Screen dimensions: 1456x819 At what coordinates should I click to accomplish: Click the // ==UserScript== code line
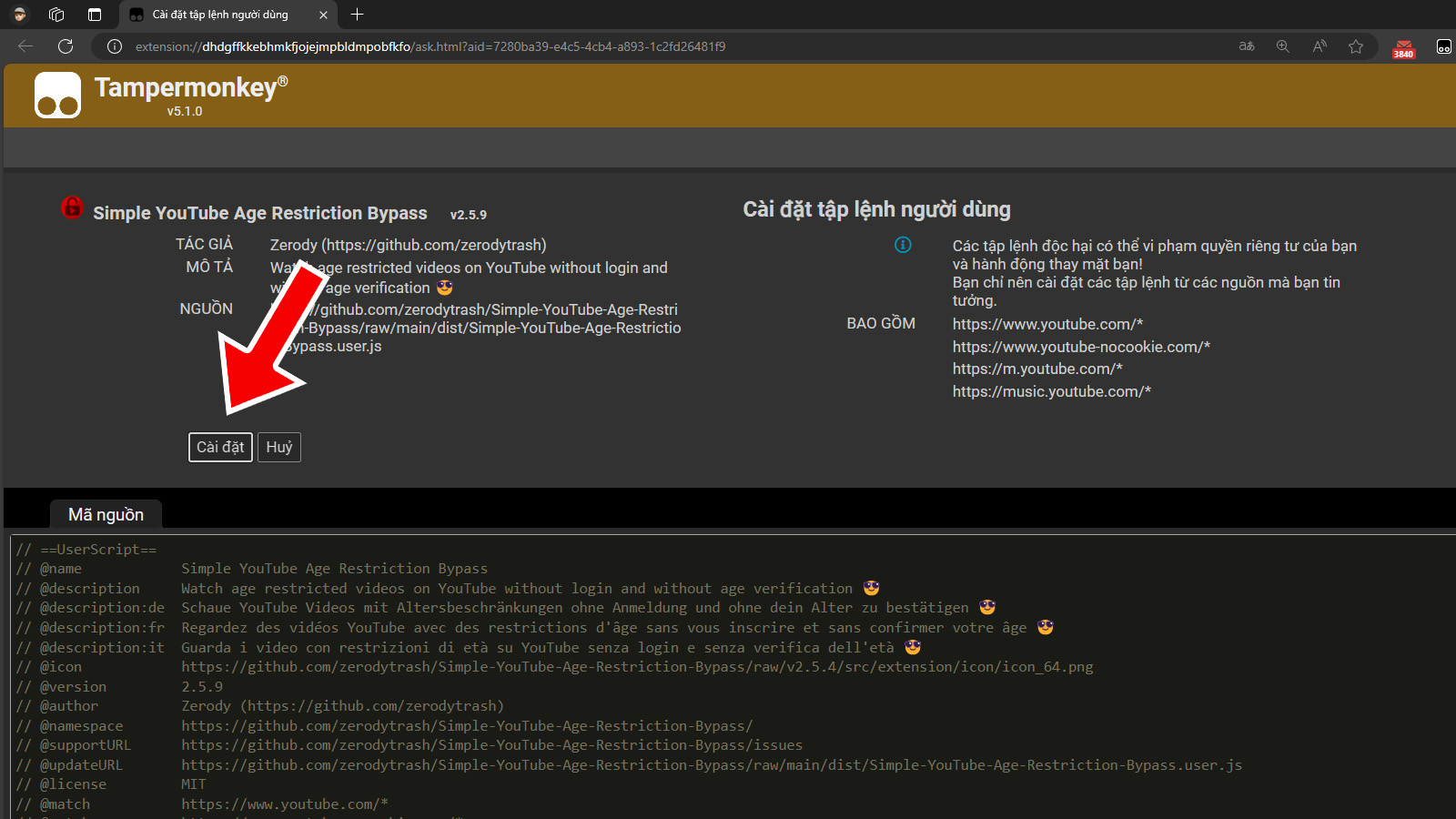point(86,550)
